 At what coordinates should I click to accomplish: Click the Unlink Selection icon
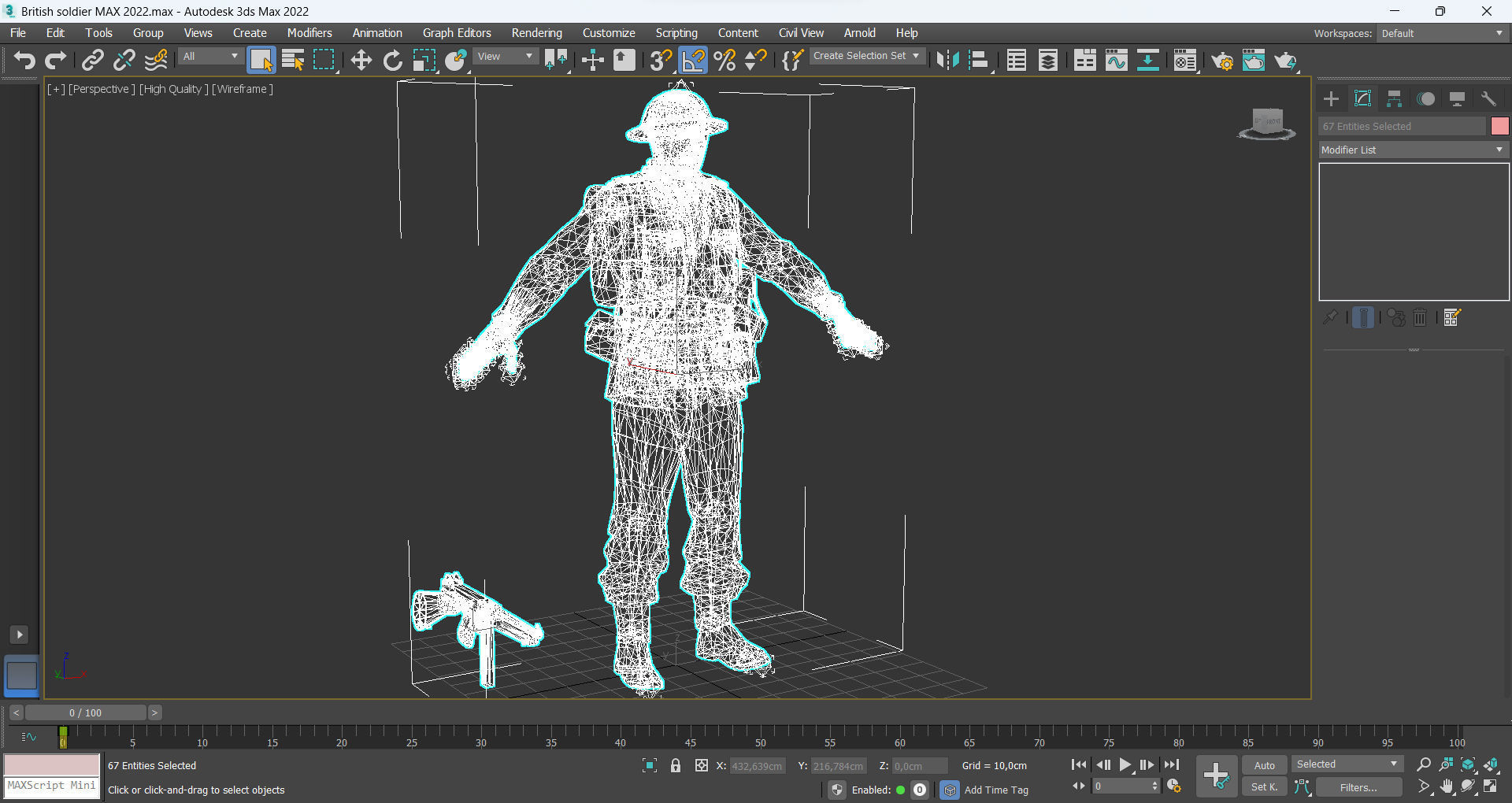(124, 61)
